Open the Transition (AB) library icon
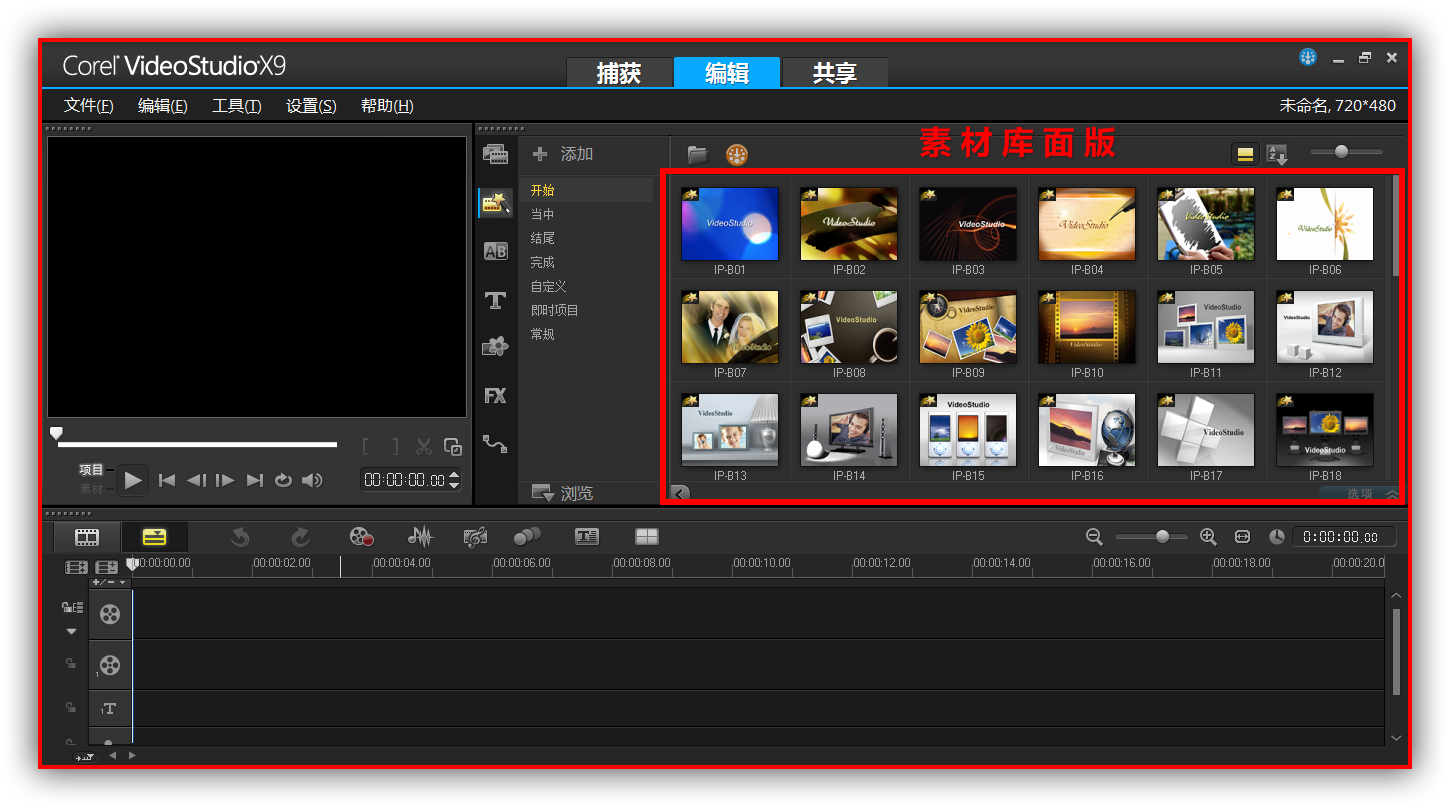The image size is (1450, 807). (x=495, y=251)
